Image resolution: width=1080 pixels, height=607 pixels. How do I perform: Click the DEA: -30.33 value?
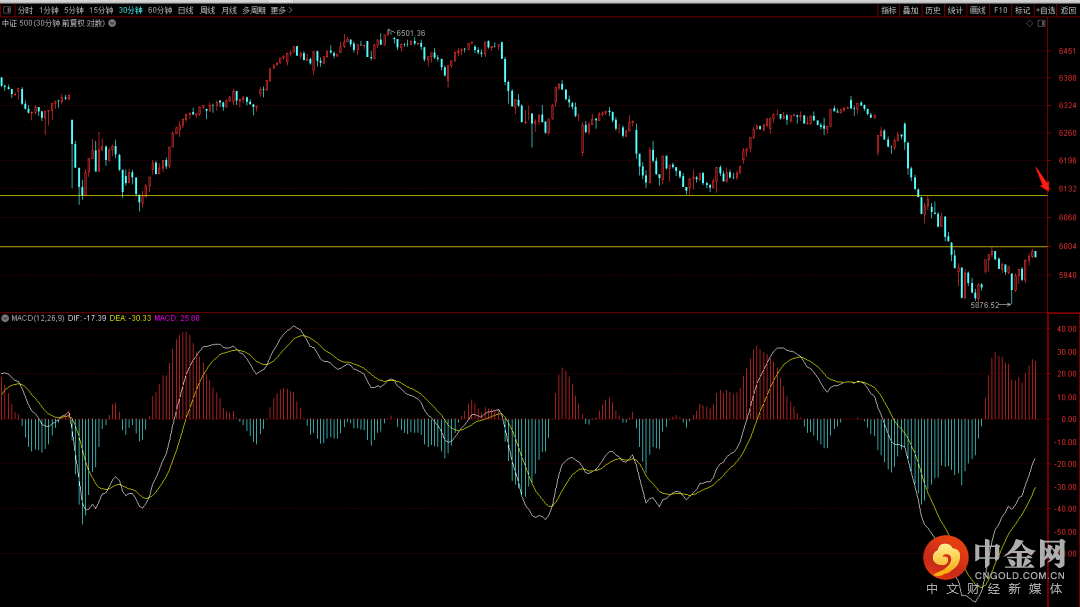point(130,318)
